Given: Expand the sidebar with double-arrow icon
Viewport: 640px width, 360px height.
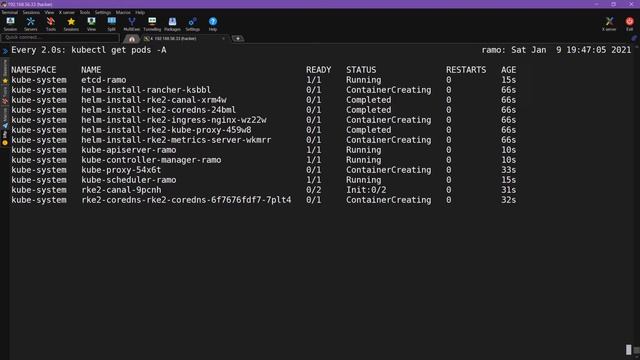Looking at the screenshot, I should click(x=5, y=51).
